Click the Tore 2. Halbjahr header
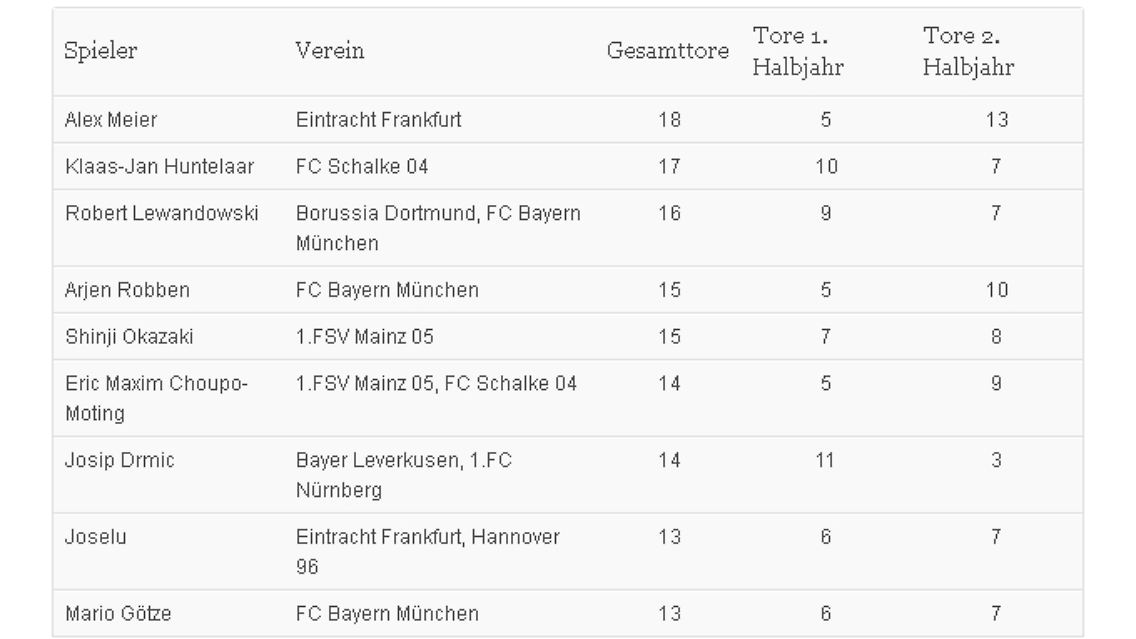 coord(969,51)
